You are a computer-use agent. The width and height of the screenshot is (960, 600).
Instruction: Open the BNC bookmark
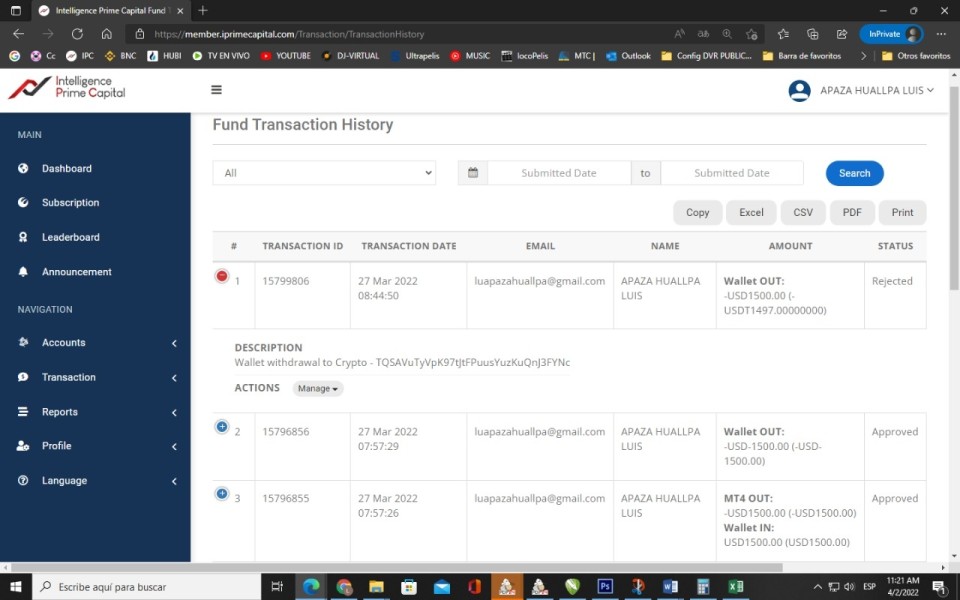point(121,56)
